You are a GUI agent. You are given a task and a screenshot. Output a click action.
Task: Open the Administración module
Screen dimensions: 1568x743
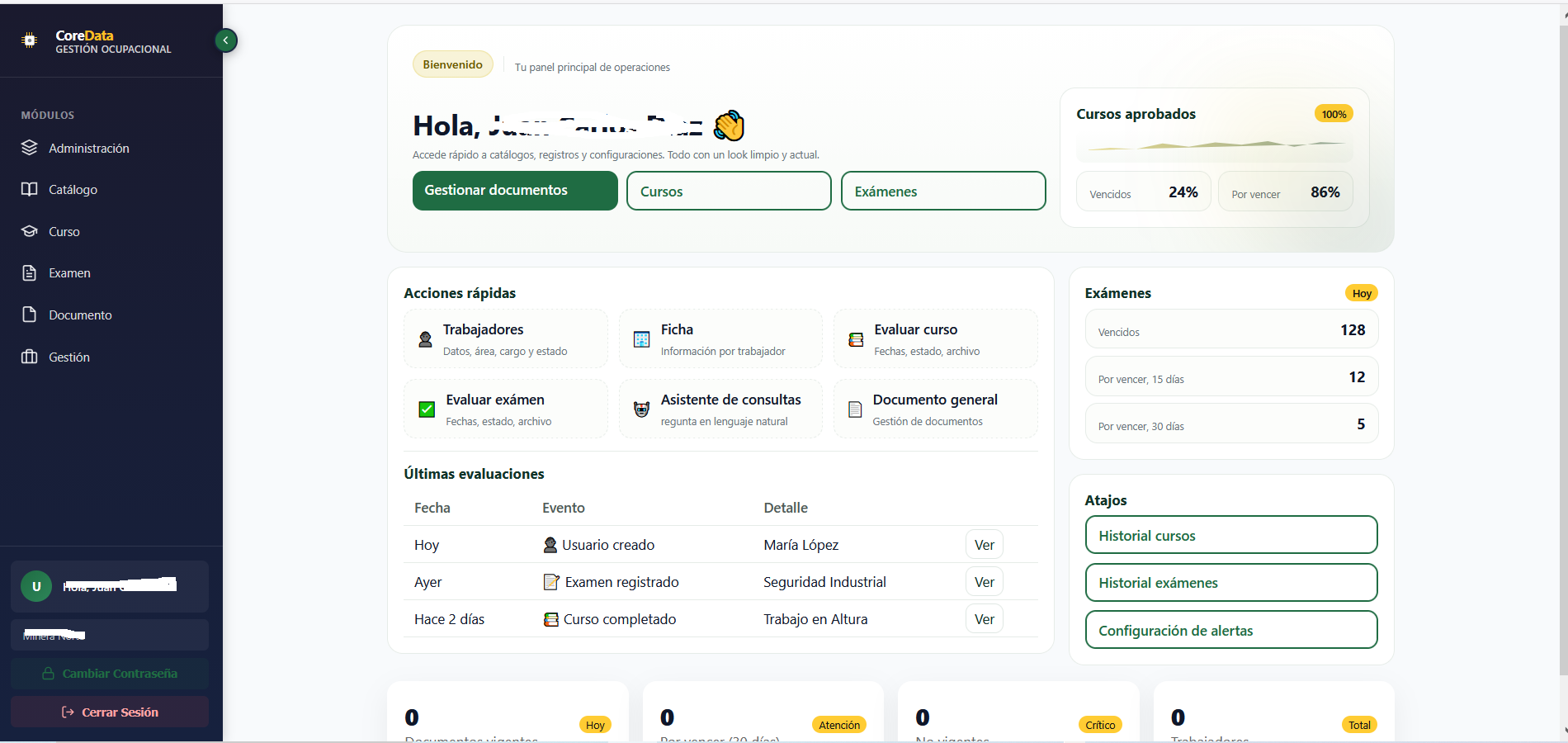click(x=88, y=149)
